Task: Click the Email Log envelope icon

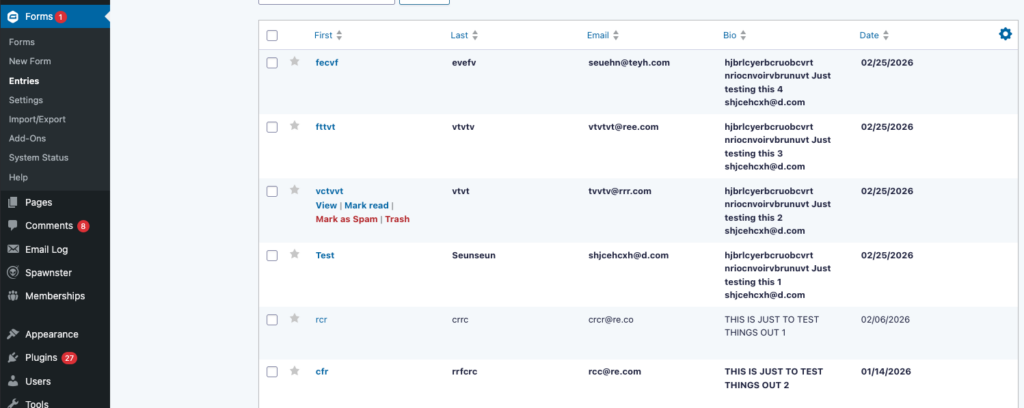Action: (x=13, y=249)
